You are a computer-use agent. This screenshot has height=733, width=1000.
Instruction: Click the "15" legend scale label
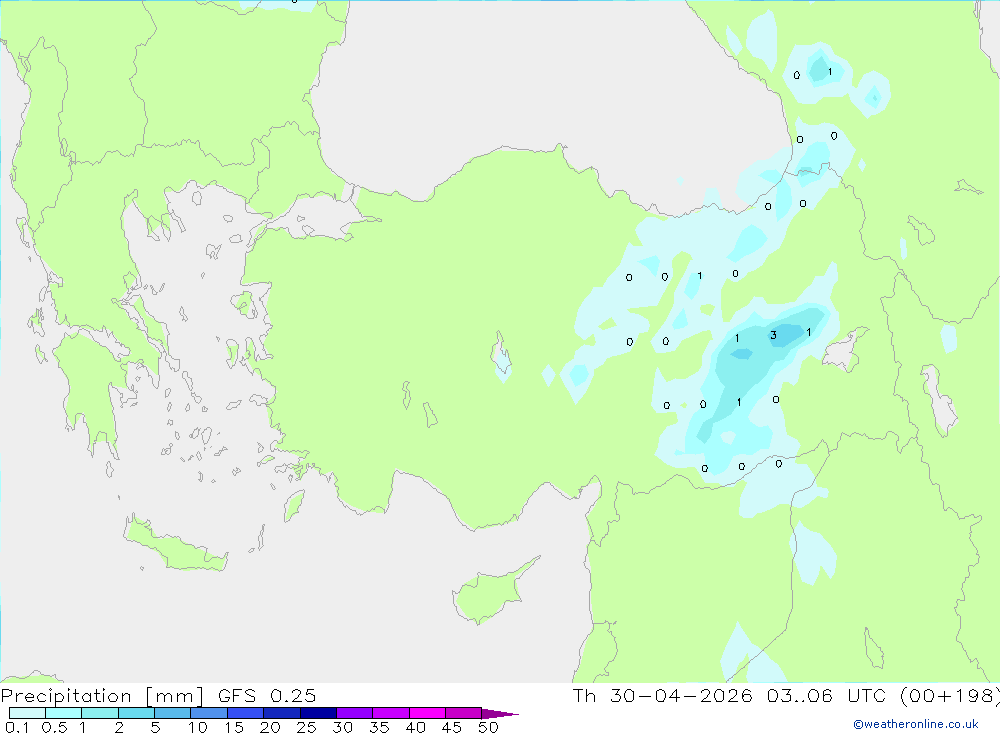tap(234, 727)
